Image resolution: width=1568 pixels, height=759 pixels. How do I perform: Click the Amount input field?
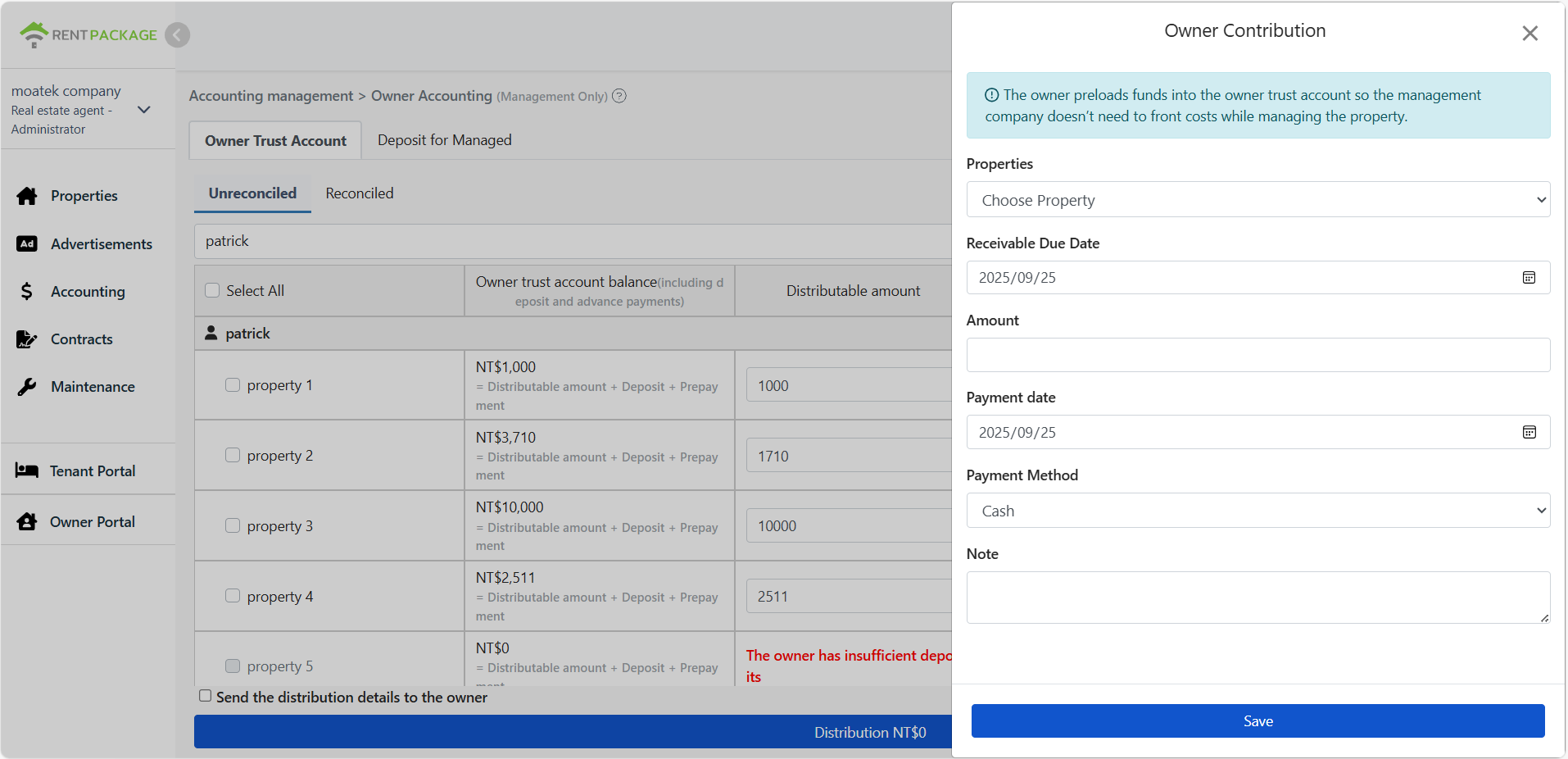[x=1258, y=355]
